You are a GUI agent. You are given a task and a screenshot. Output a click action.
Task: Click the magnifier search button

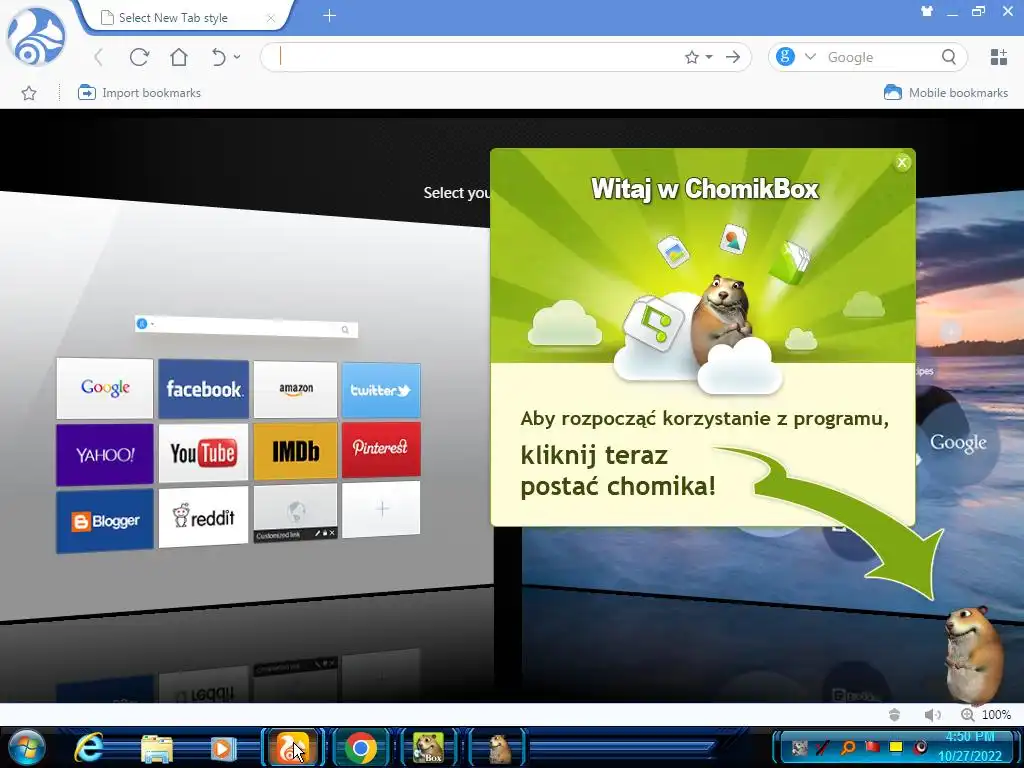tap(949, 57)
